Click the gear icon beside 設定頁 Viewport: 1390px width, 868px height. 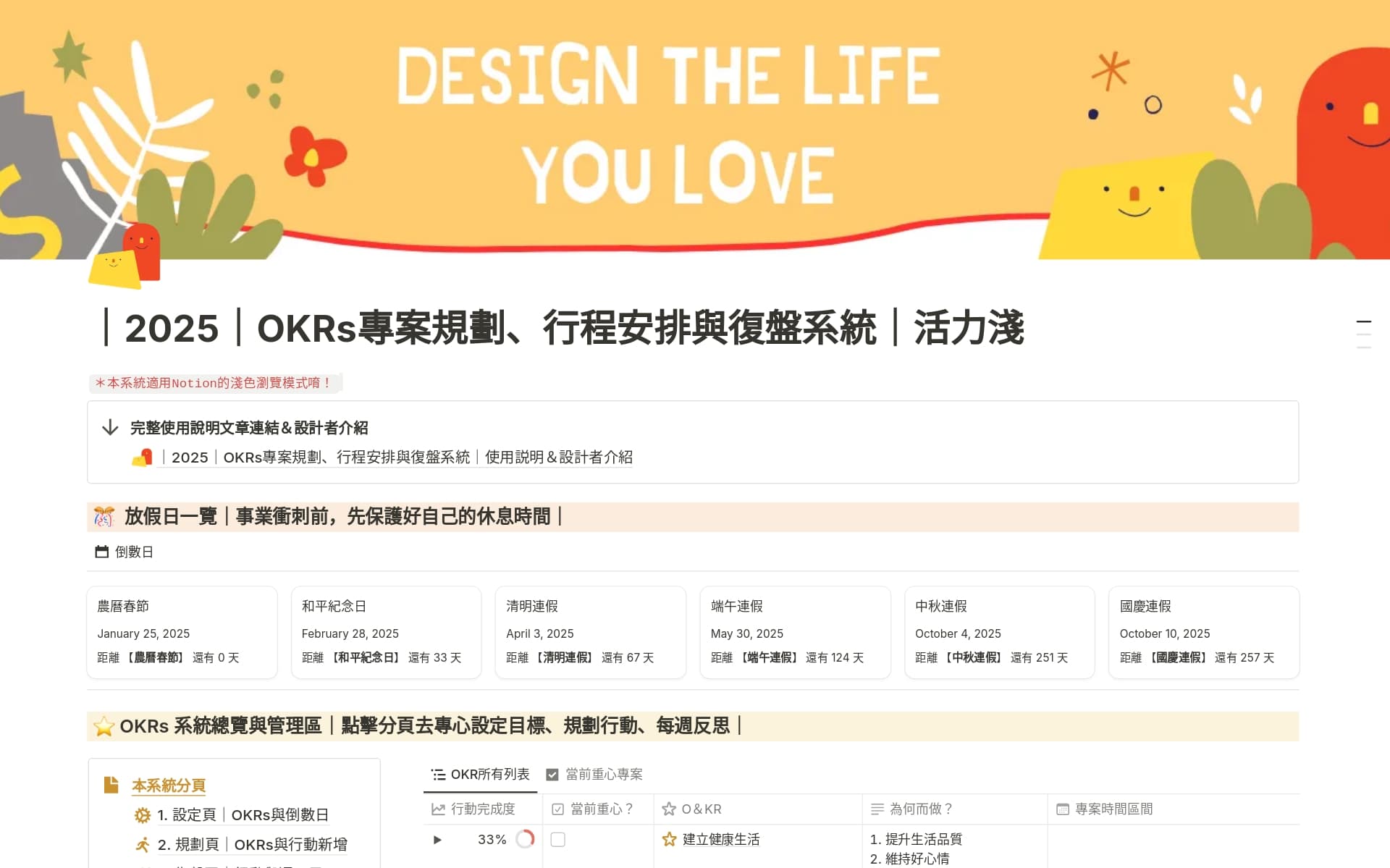[x=143, y=815]
